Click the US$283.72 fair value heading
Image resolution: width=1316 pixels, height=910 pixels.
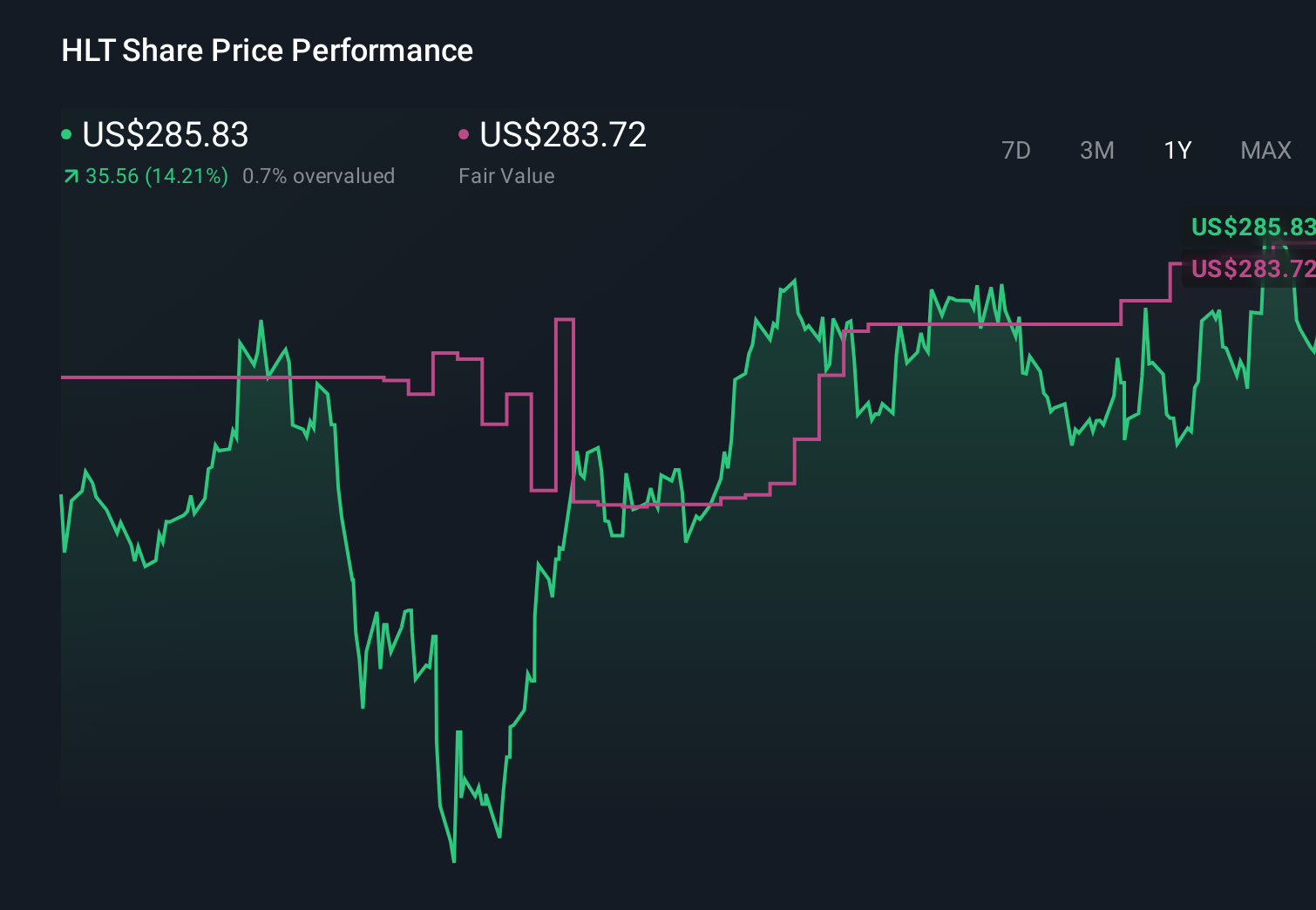(x=563, y=135)
